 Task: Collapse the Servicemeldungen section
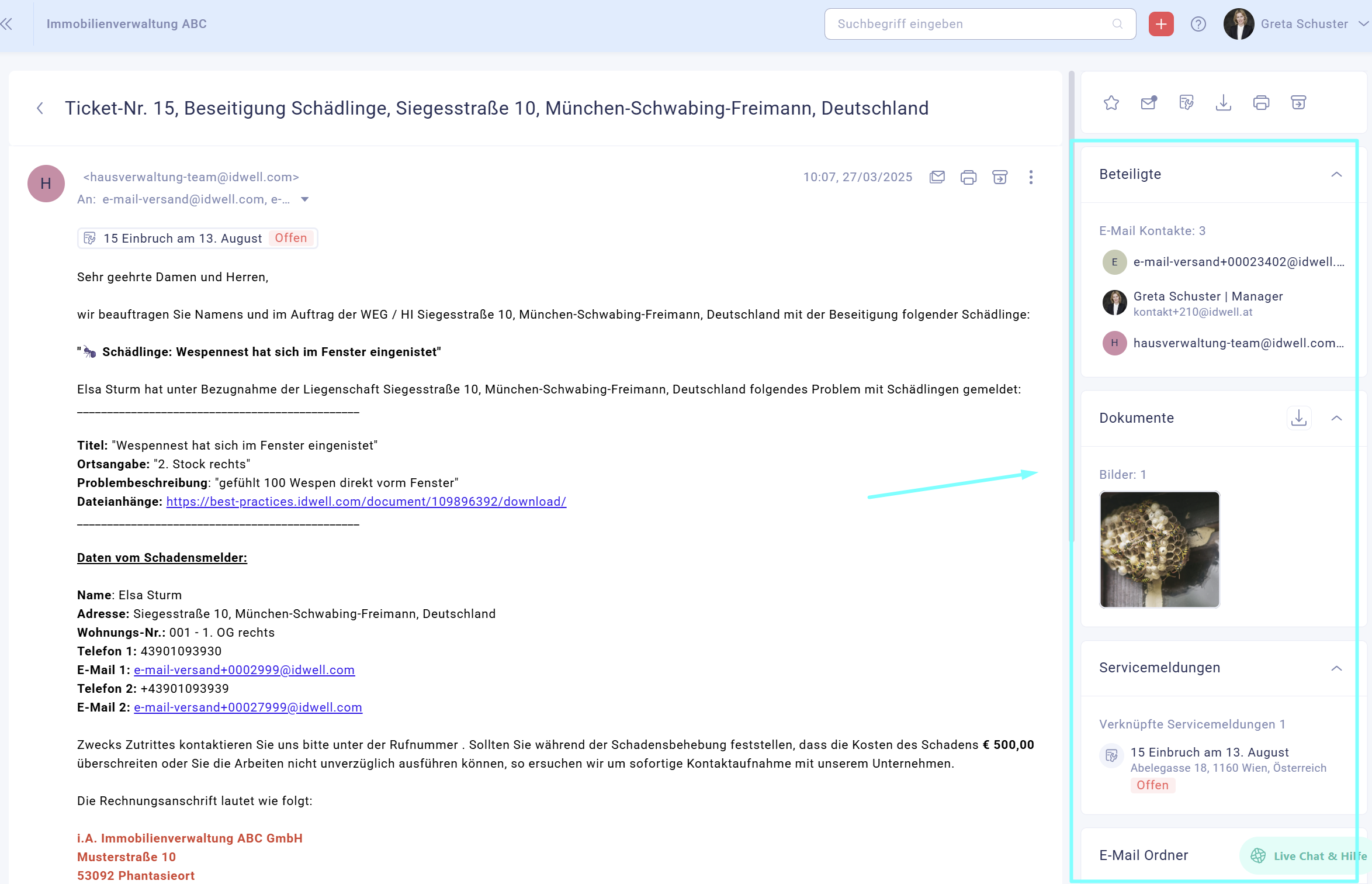(1336, 668)
